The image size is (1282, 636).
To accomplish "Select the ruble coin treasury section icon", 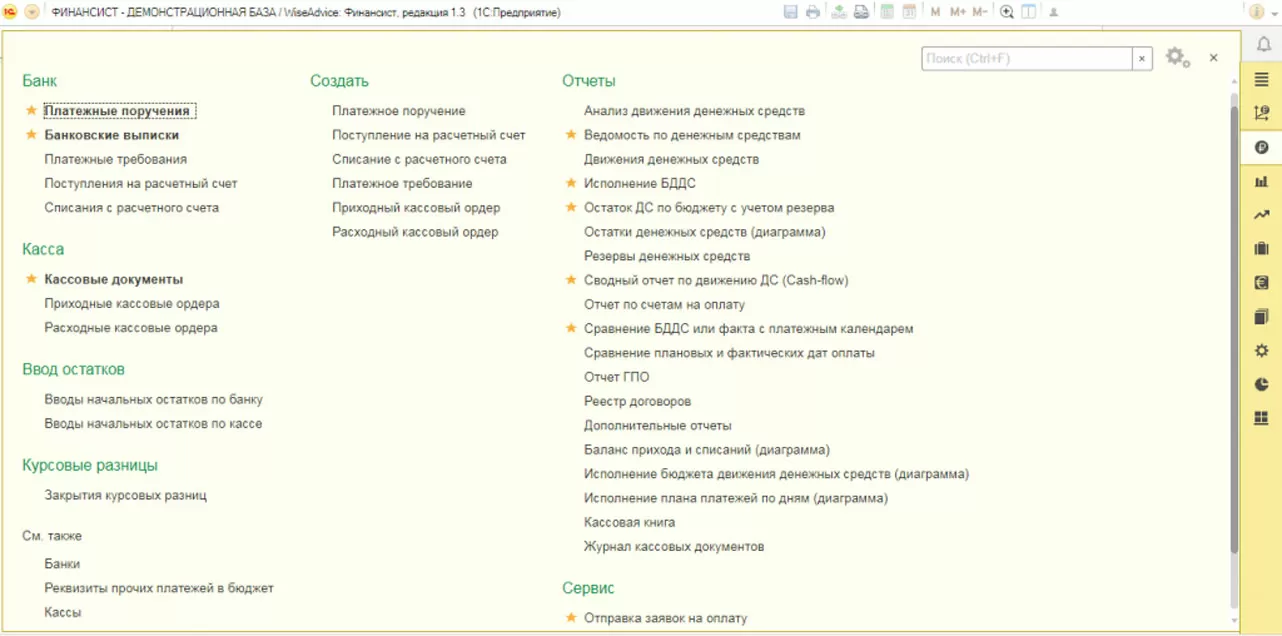I will click(x=1261, y=147).
